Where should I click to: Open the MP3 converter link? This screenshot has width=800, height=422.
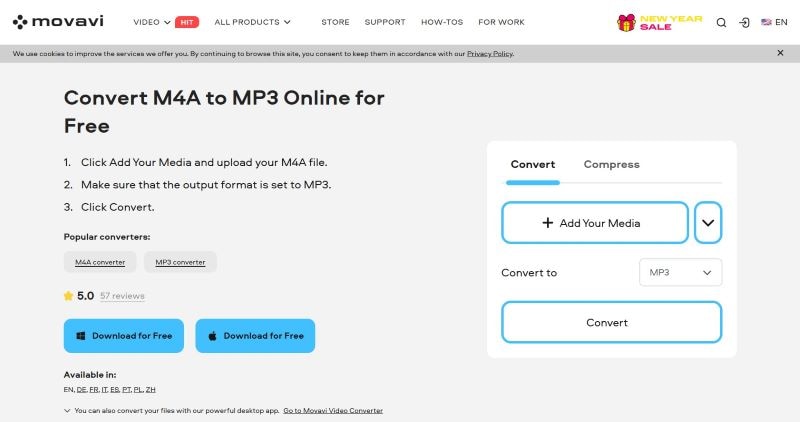pos(180,262)
